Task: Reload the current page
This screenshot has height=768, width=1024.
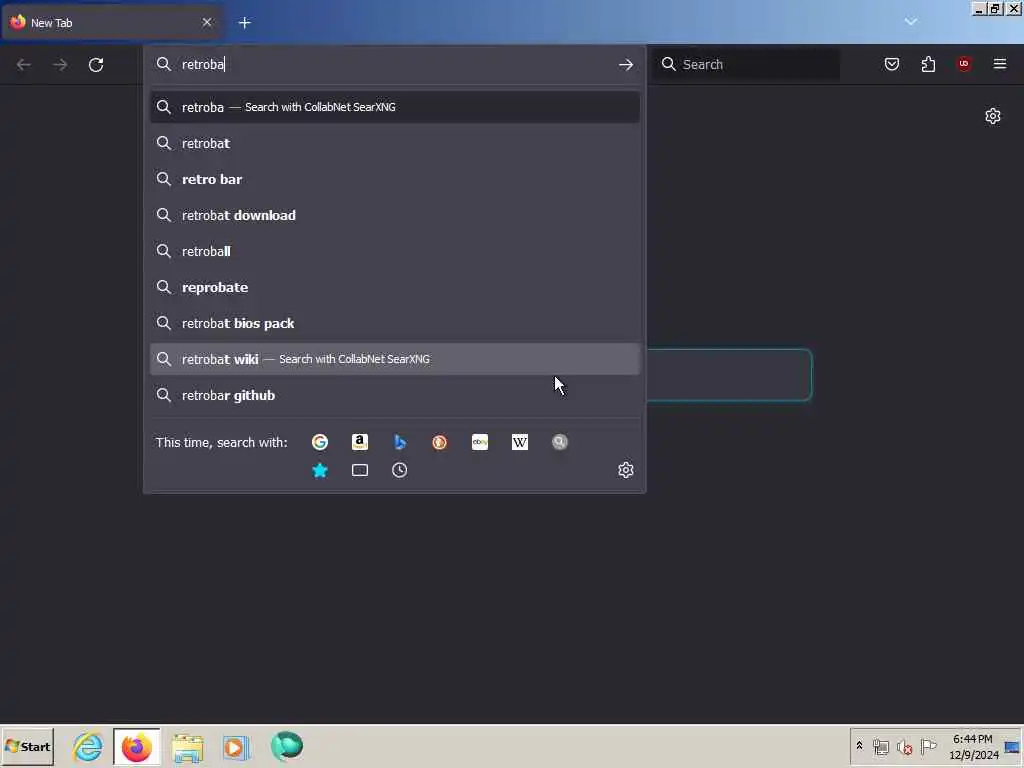Action: point(96,64)
